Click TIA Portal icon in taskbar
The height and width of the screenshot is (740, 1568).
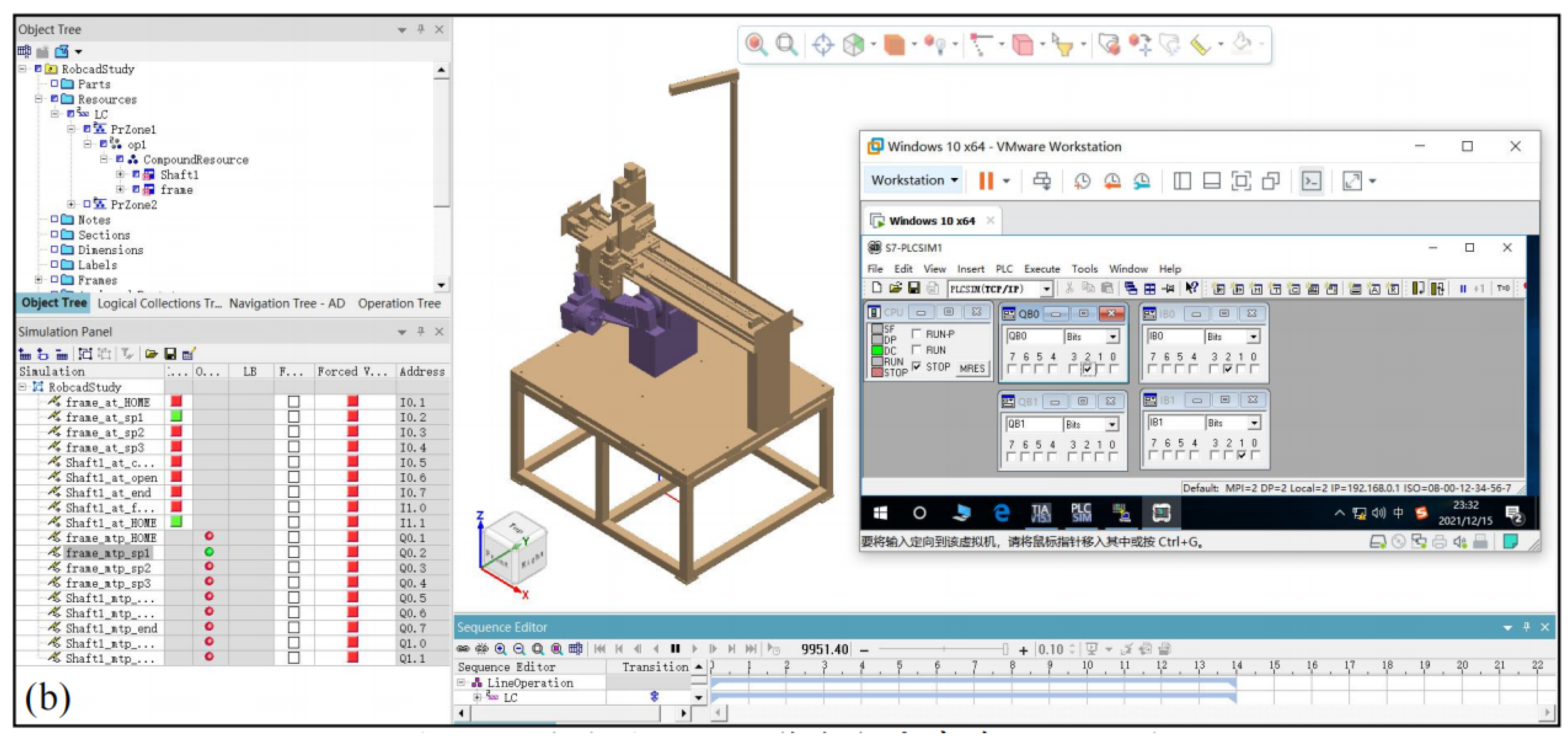coord(1041,513)
